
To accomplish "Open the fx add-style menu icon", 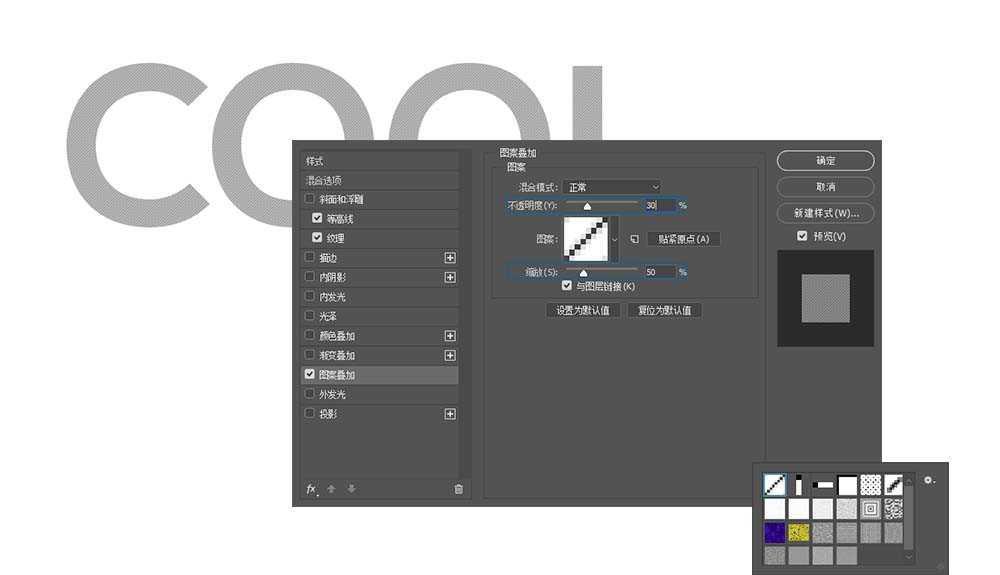I will pyautogui.click(x=311, y=489).
